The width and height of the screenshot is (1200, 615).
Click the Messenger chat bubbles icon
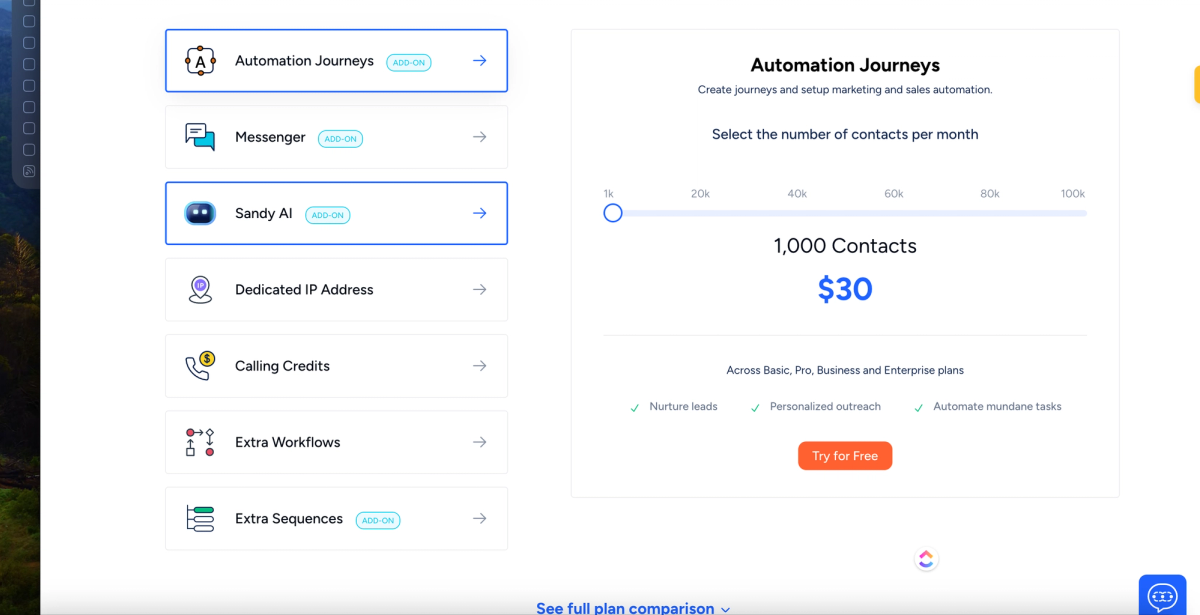pos(200,137)
